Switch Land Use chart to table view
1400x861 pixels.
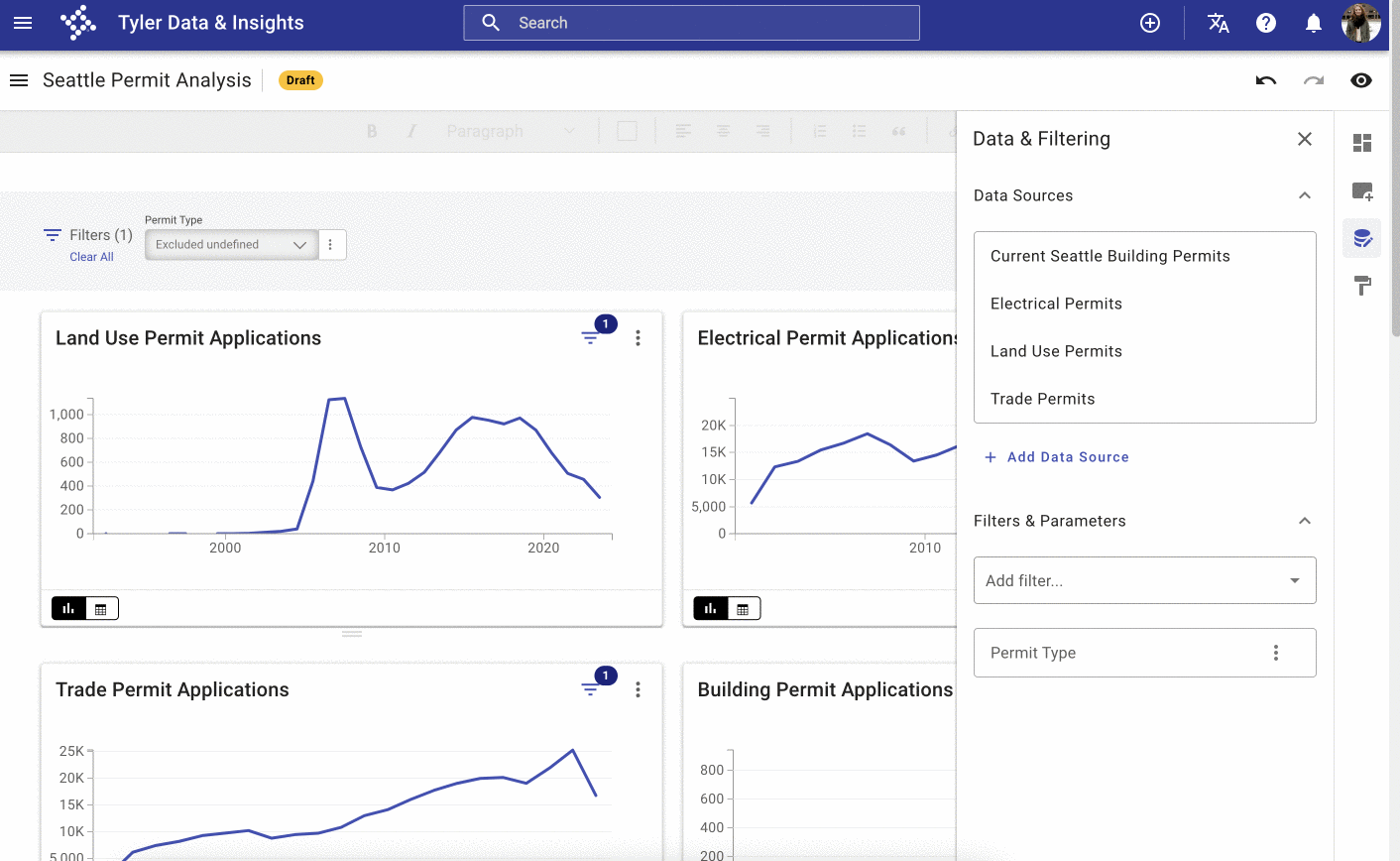[x=101, y=608]
